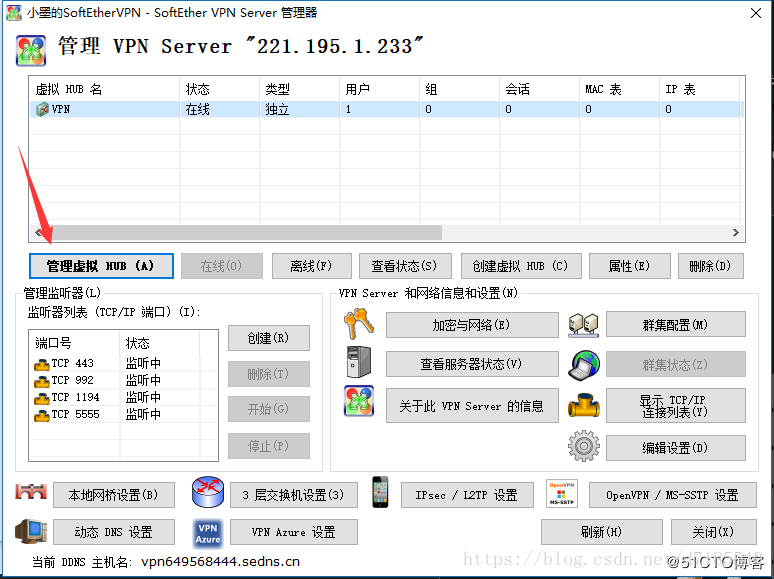774x579 pixels.
Task: Open 群集配置(M)
Action: click(675, 324)
